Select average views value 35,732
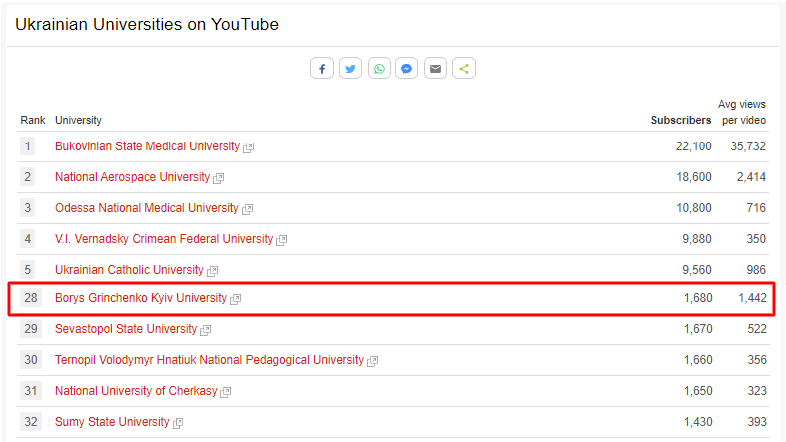The image size is (786, 442). pyautogui.click(x=748, y=146)
